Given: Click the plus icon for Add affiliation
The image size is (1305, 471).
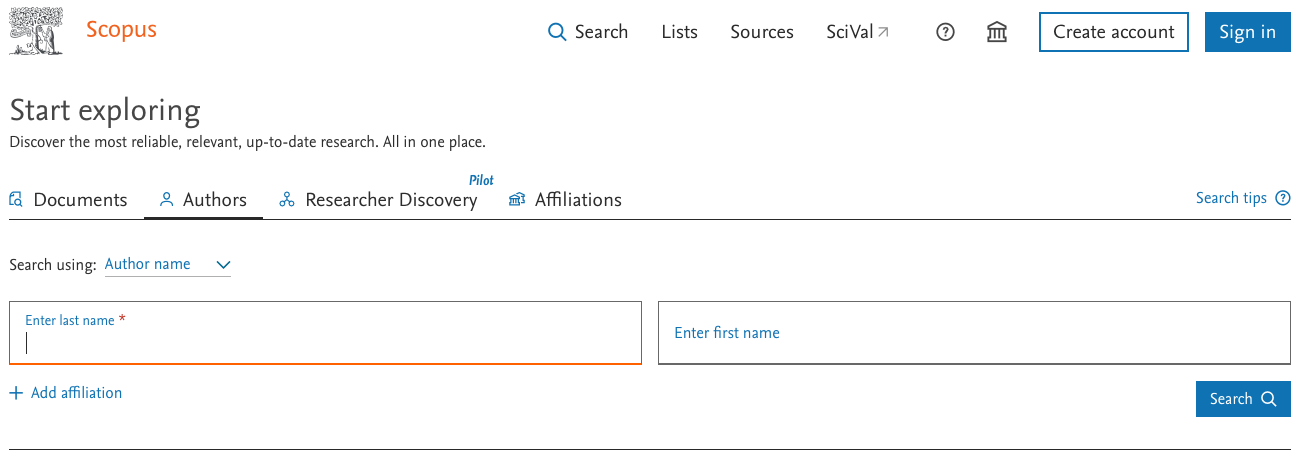Looking at the screenshot, I should [x=16, y=393].
